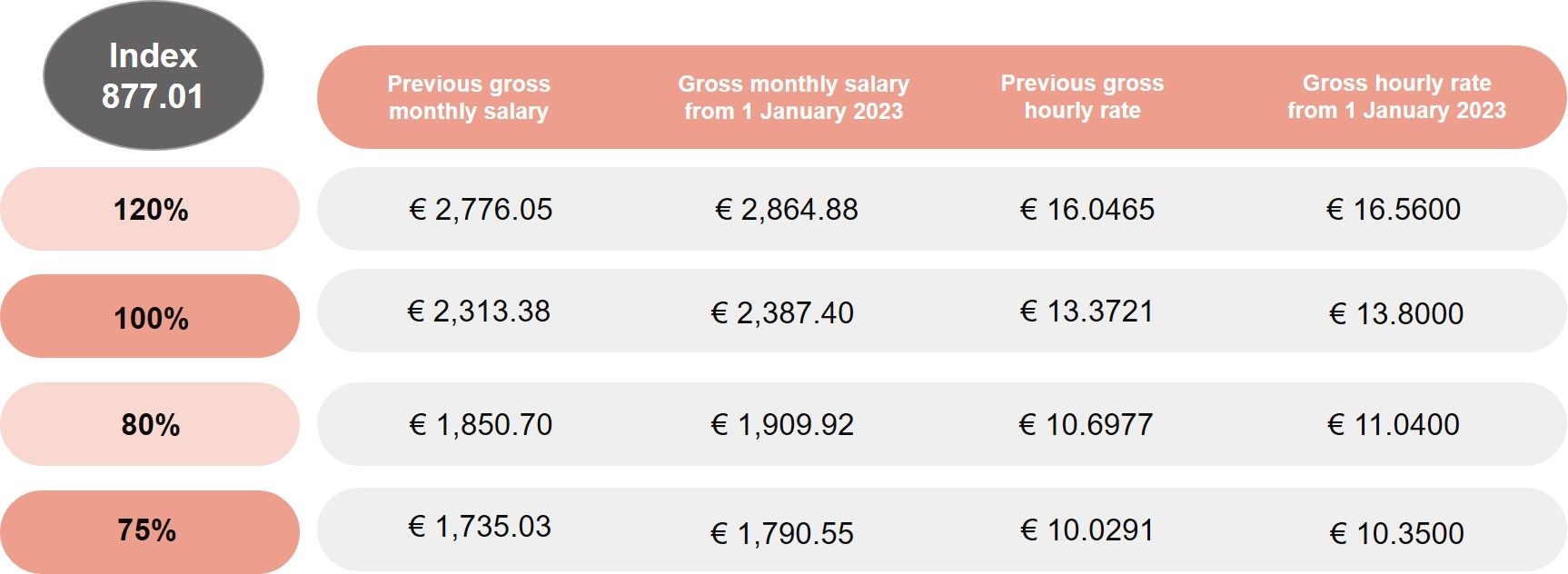Choose the 75% row label
The width and height of the screenshot is (1568, 574).
(147, 529)
